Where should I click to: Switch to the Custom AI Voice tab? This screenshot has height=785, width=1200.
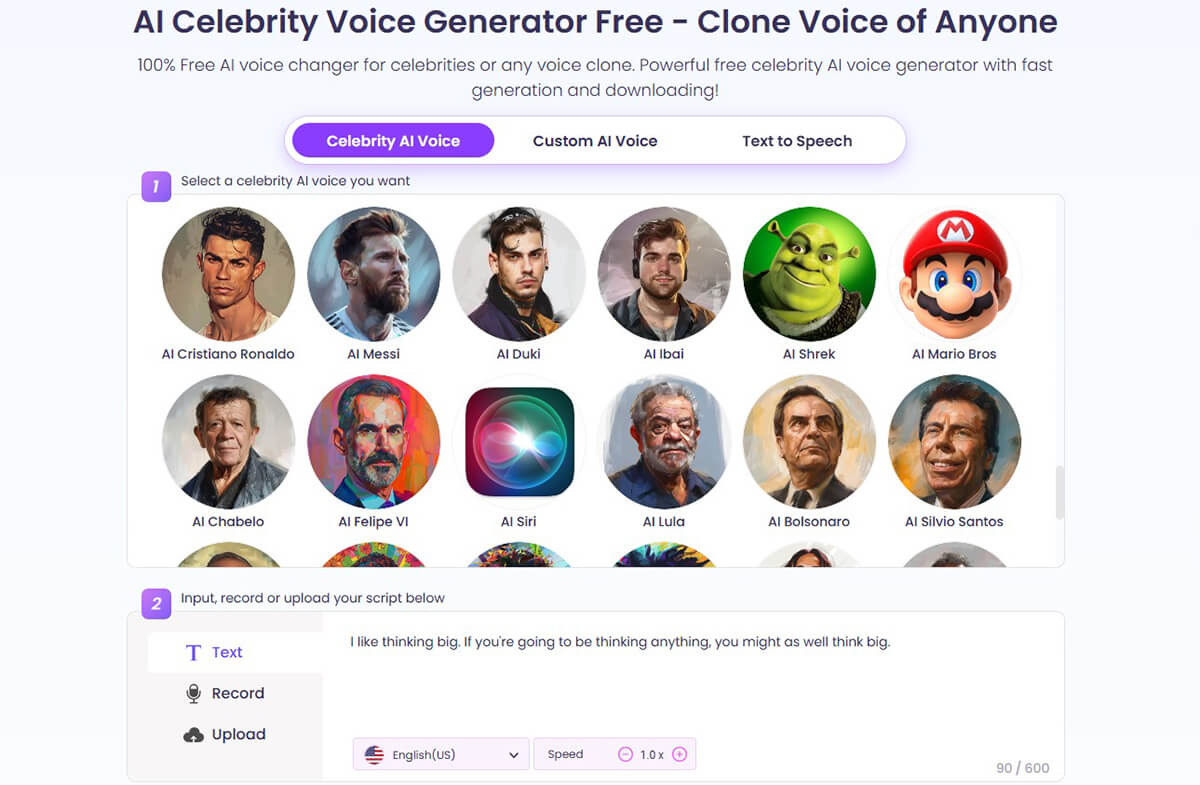click(x=595, y=141)
